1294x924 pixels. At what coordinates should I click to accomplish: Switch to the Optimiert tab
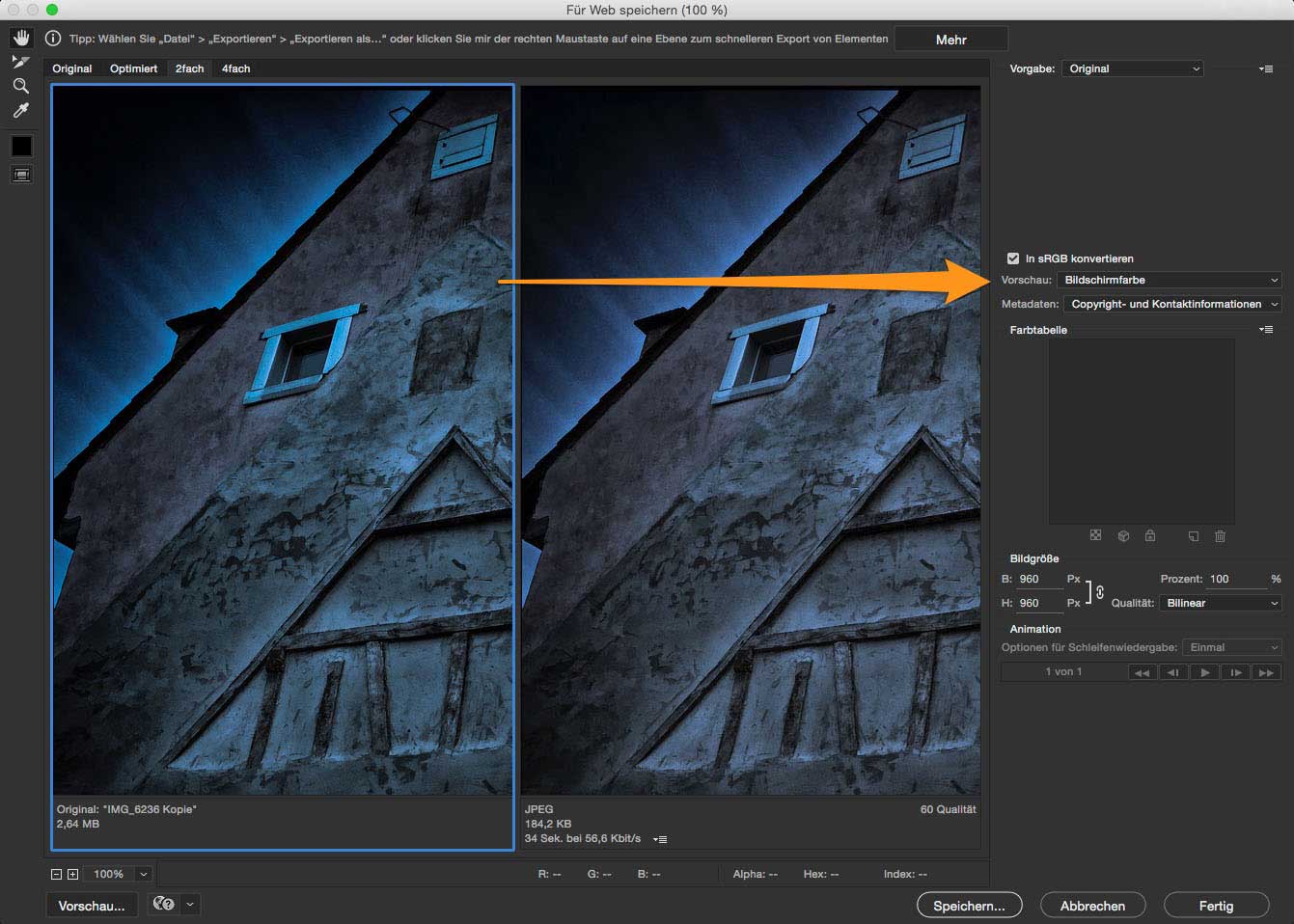click(x=133, y=68)
